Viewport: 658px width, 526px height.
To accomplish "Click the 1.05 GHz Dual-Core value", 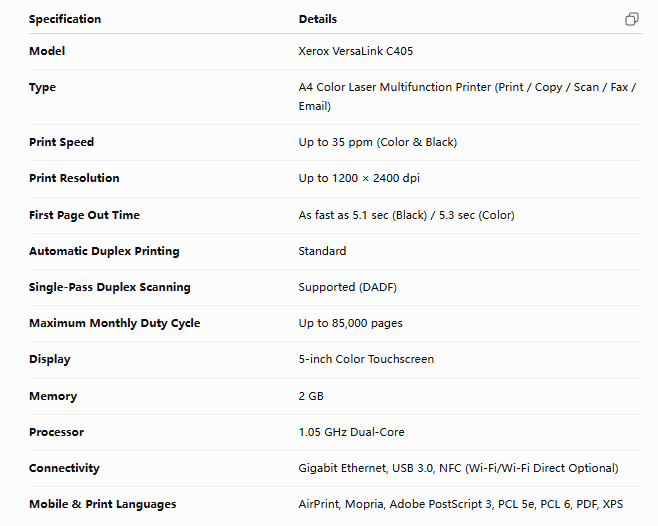I will tap(351, 432).
